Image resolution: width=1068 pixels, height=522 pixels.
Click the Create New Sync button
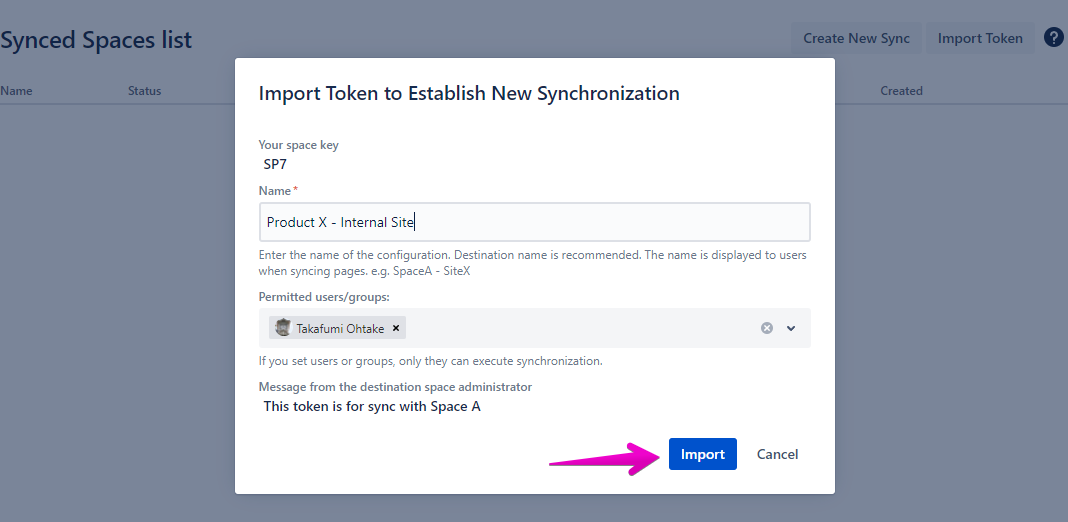[856, 38]
